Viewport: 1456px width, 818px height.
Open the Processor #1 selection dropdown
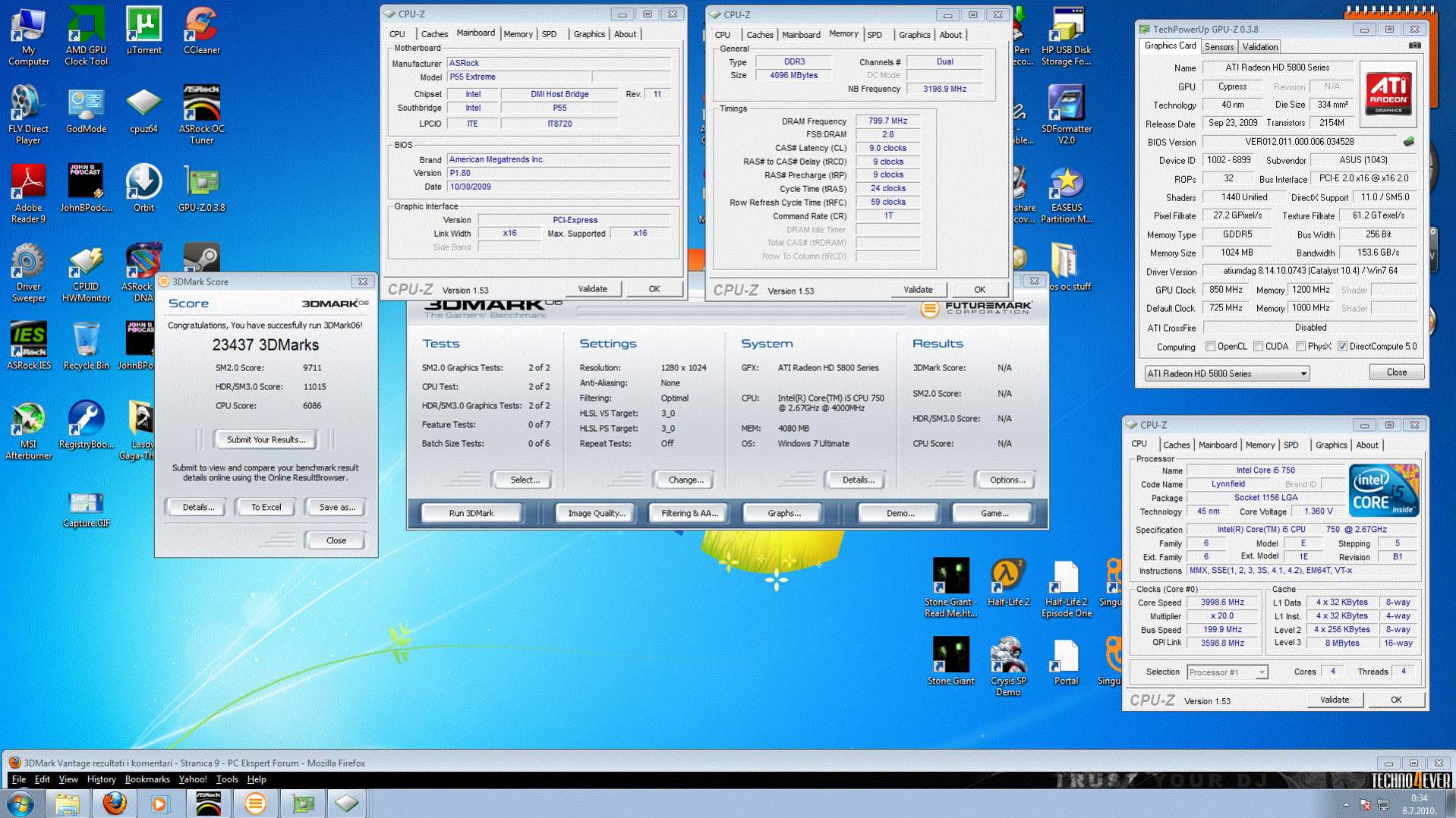click(x=1261, y=672)
